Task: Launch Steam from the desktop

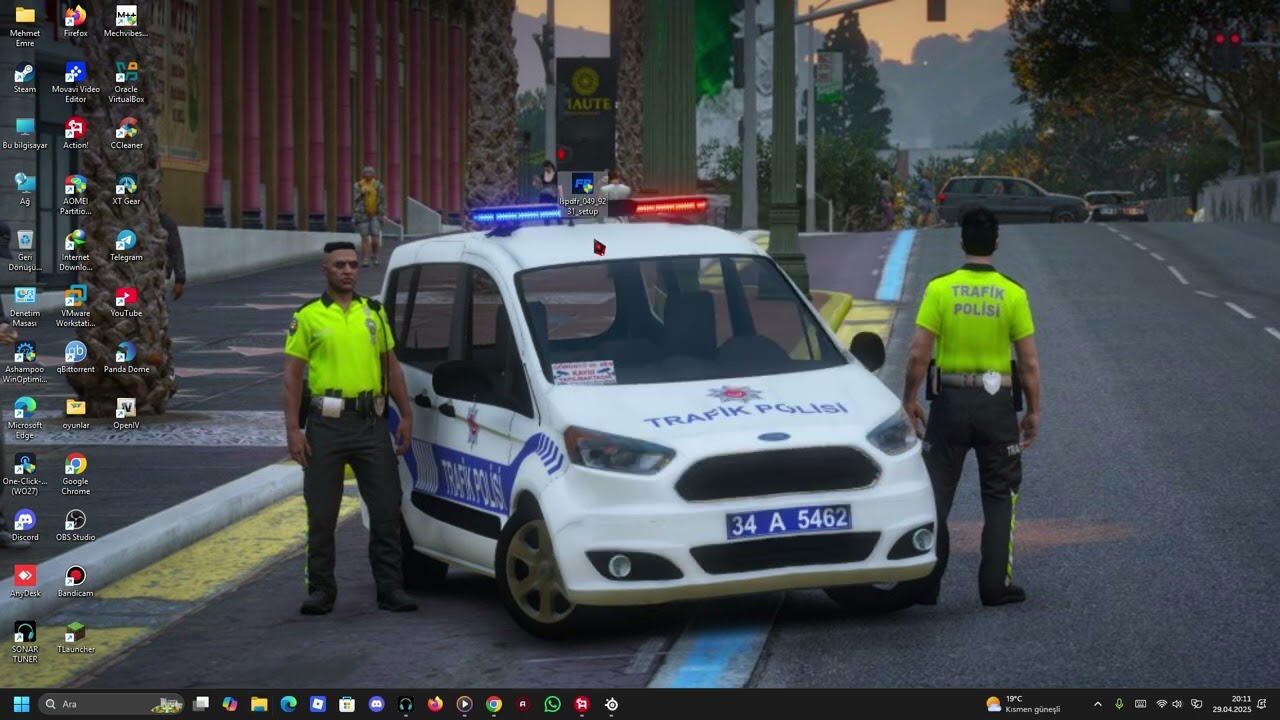Action: click(x=25, y=78)
